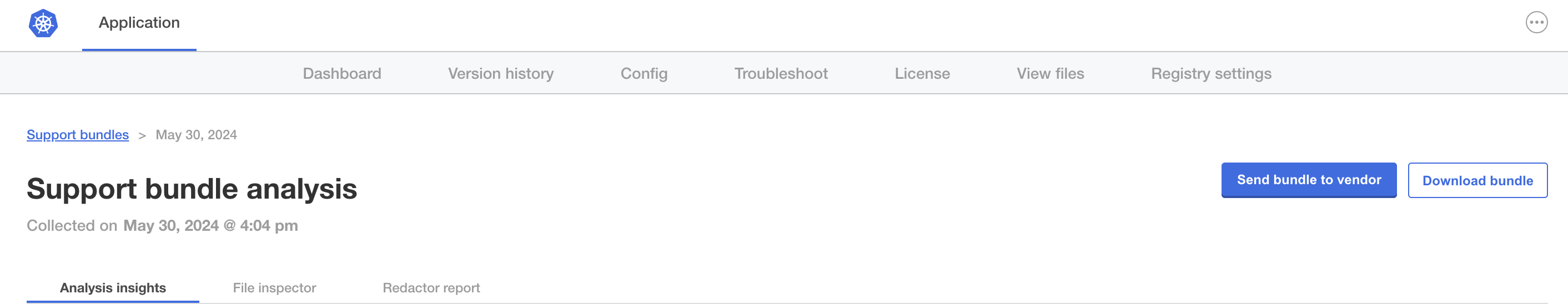Follow the Support bundles breadcrumb link
1568x304 pixels.
pos(78,135)
